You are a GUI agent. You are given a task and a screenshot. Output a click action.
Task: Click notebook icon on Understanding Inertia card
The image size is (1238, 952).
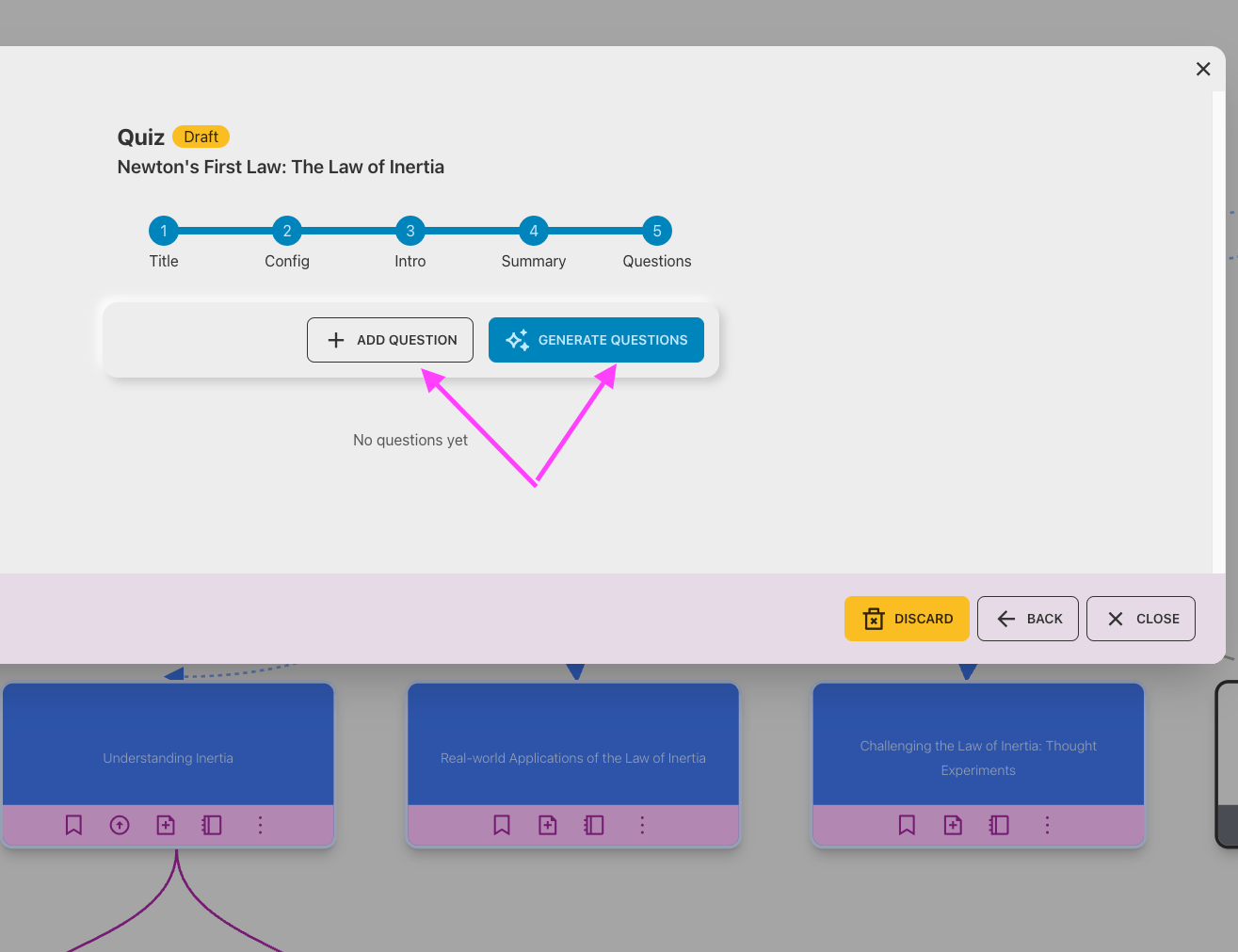pyautogui.click(x=212, y=825)
